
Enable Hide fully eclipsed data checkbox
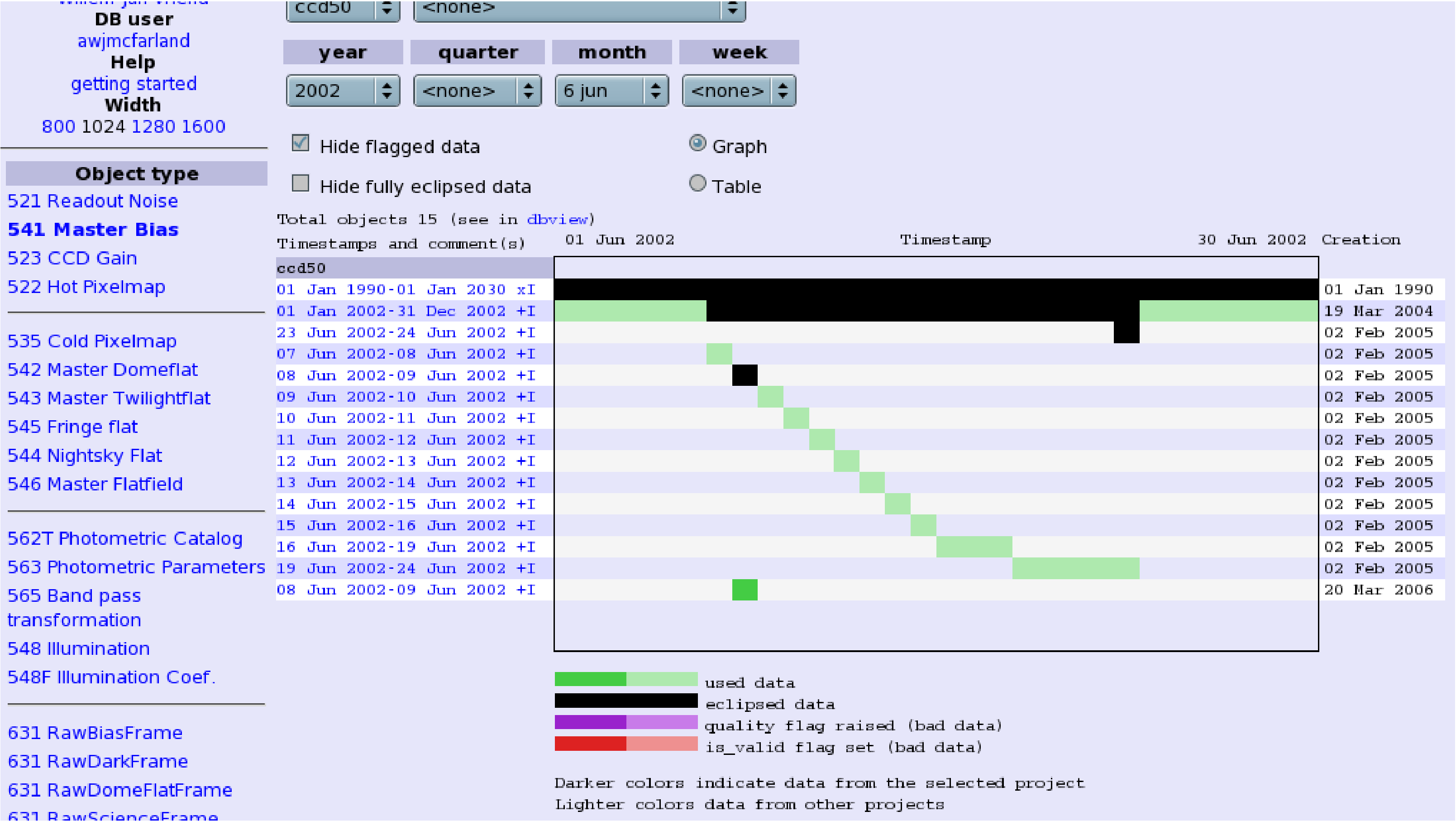tap(300, 183)
